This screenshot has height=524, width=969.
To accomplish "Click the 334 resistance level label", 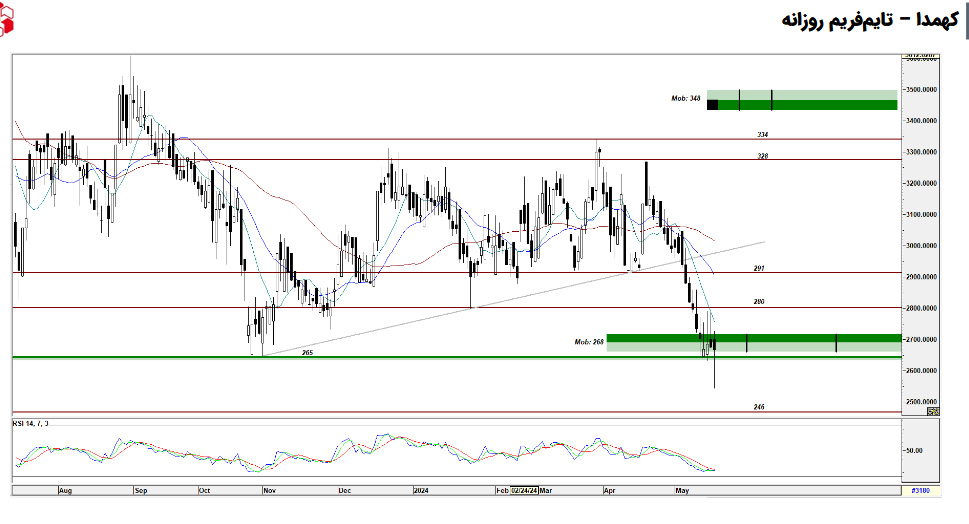I will pos(762,134).
